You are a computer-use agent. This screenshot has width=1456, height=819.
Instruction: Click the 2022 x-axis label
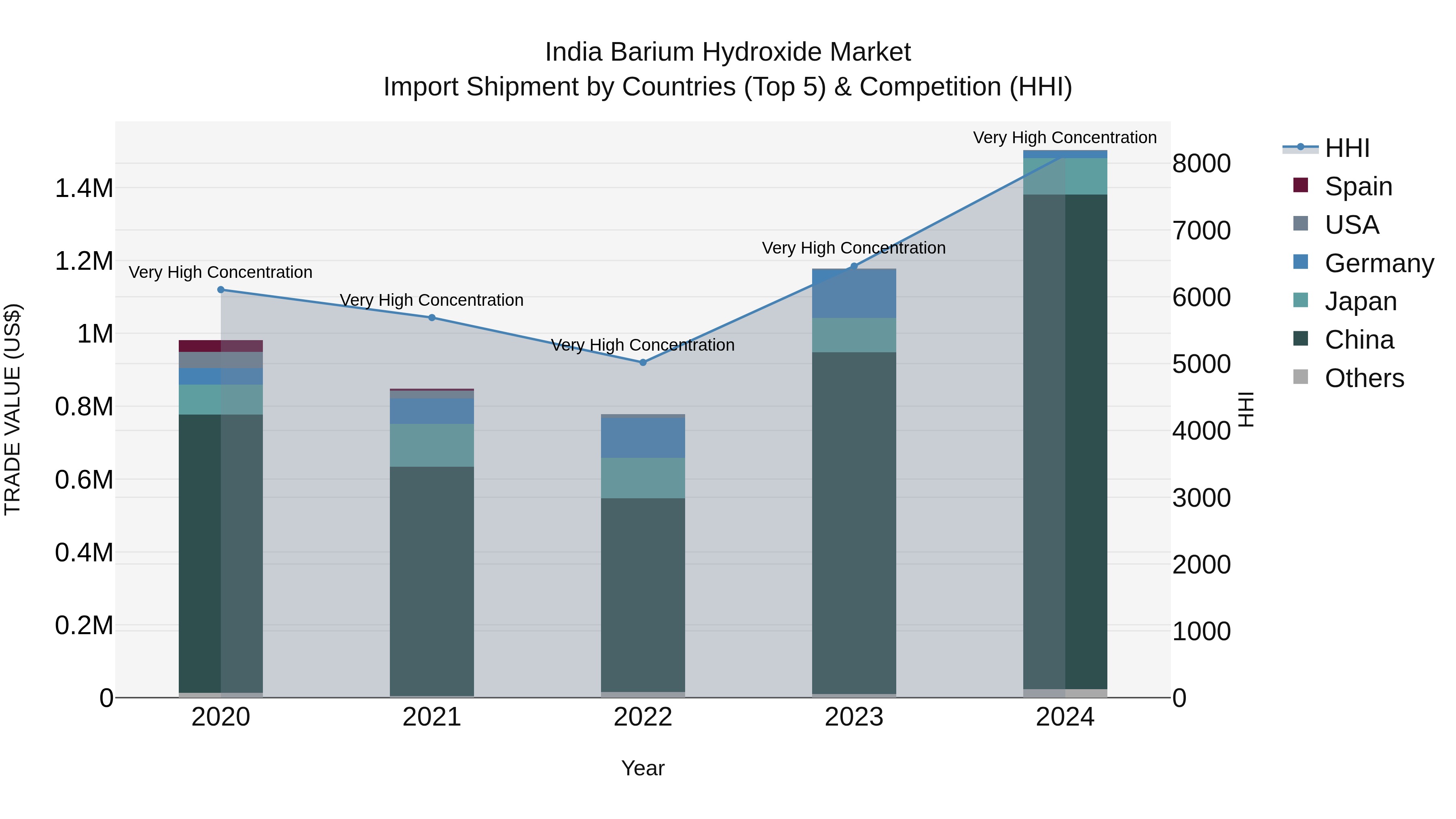click(x=643, y=717)
